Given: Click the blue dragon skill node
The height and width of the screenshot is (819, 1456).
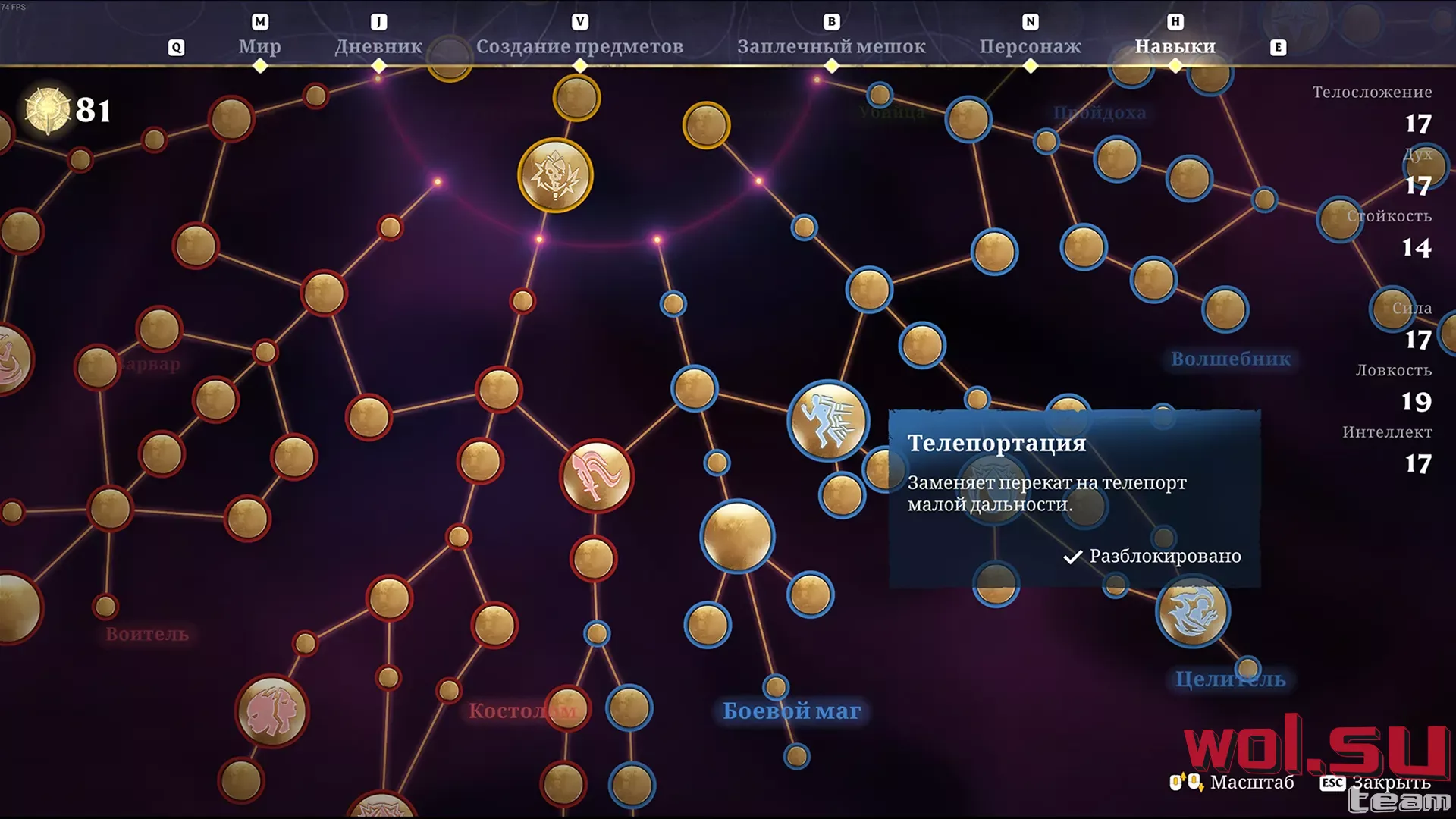Looking at the screenshot, I should 1192,611.
